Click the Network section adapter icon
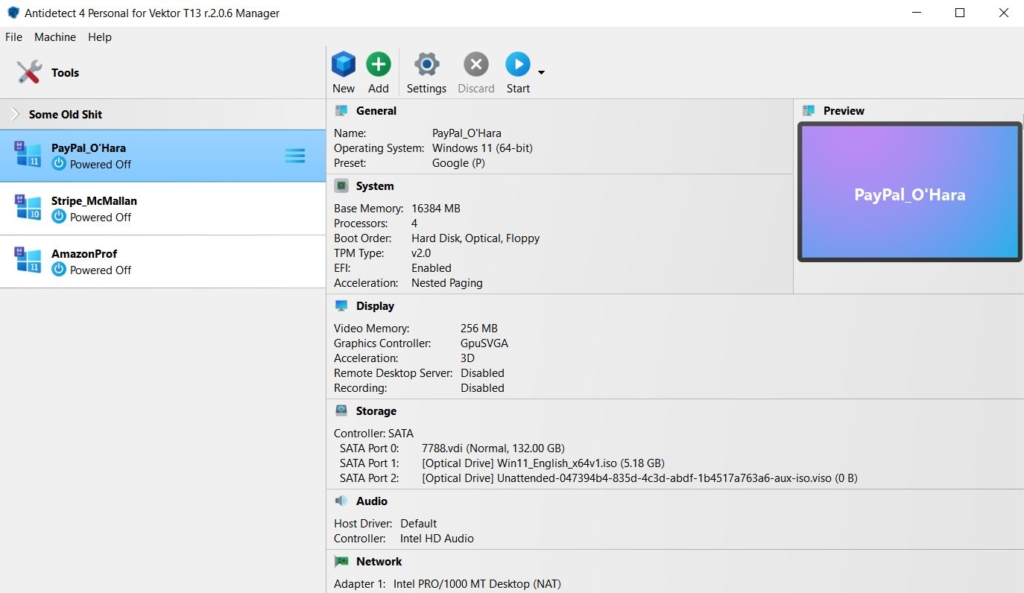1024x593 pixels. pyautogui.click(x=342, y=562)
